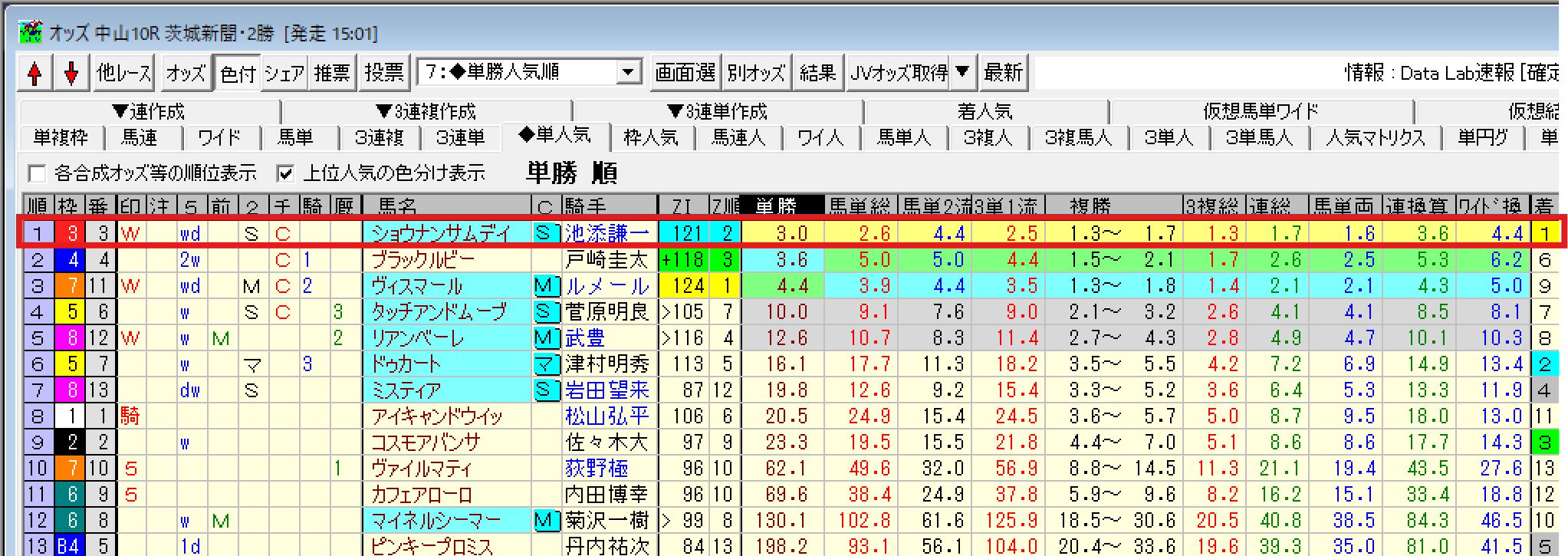Toggle the 色付 coloring button
Viewport: 1568px width, 556px height.
tap(237, 74)
